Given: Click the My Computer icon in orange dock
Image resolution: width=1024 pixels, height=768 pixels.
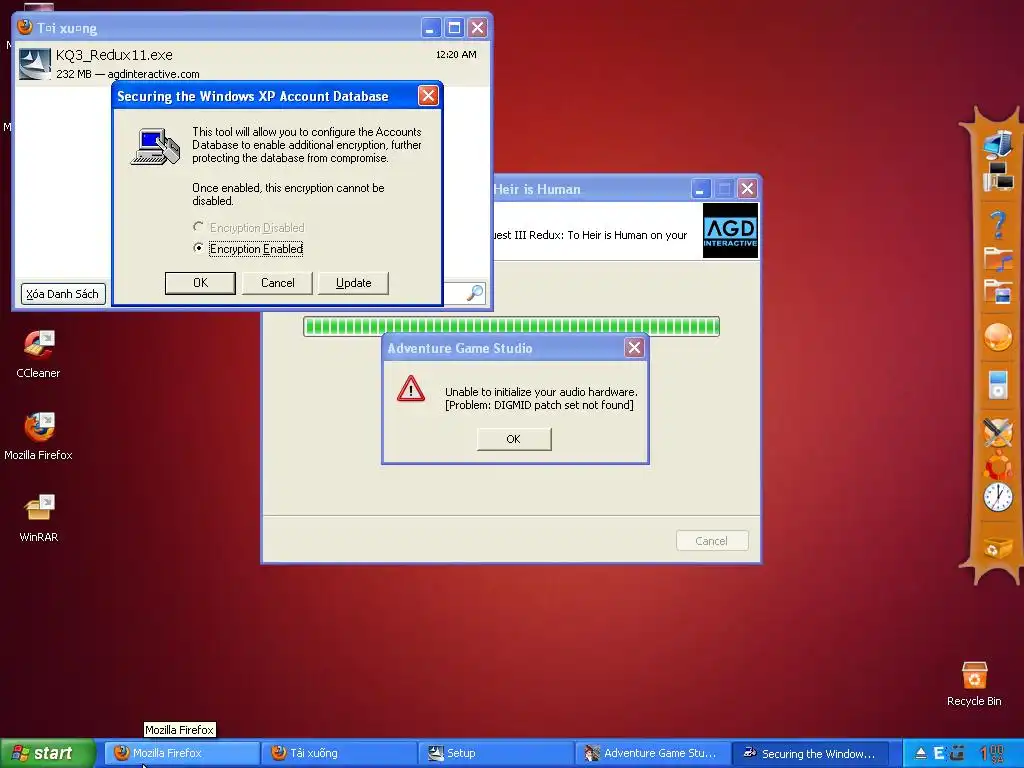Looking at the screenshot, I should pos(998,144).
